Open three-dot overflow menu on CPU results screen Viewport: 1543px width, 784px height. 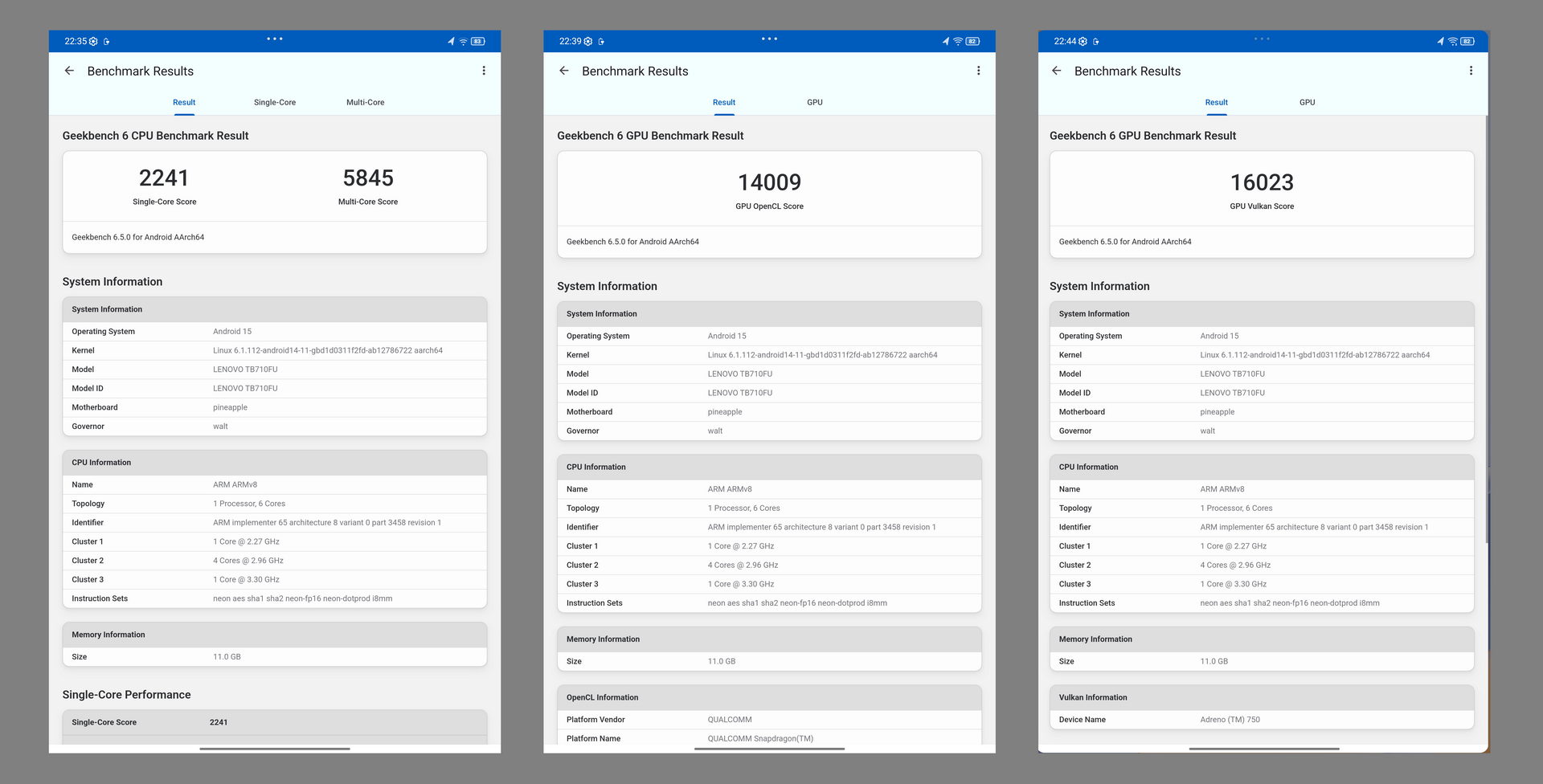[484, 71]
